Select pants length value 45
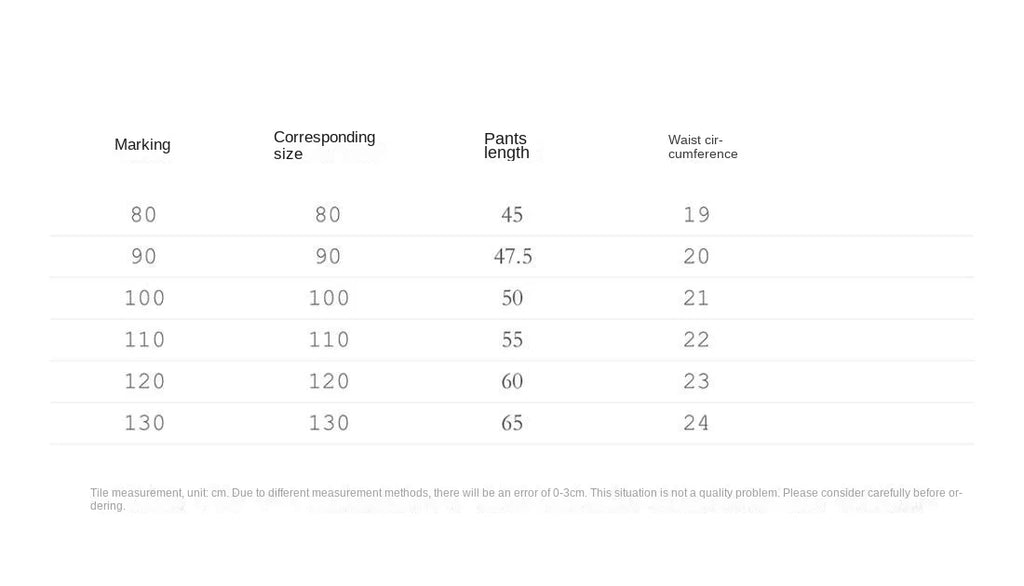This screenshot has height=586, width=1024. 512,214
